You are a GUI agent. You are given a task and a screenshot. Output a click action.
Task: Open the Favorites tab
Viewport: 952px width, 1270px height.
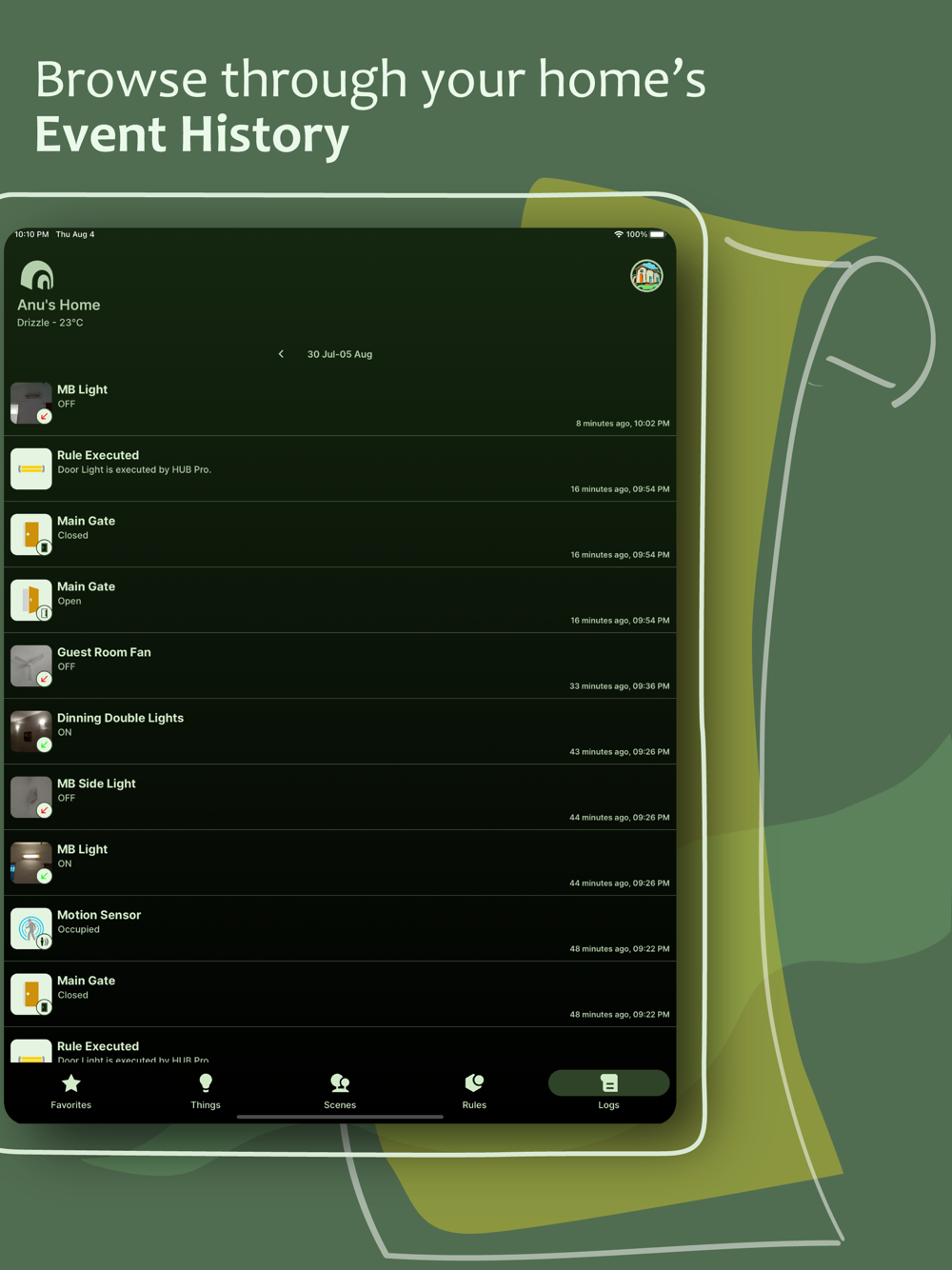[71, 1091]
